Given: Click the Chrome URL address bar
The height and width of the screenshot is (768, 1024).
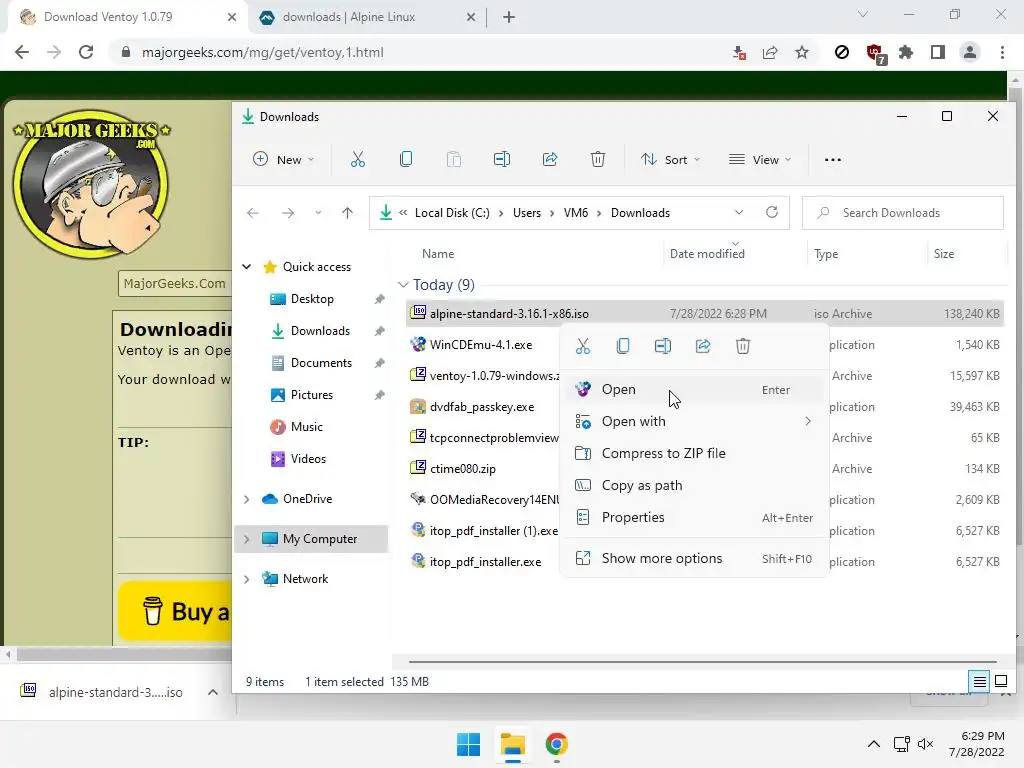Looking at the screenshot, I should tap(418, 52).
